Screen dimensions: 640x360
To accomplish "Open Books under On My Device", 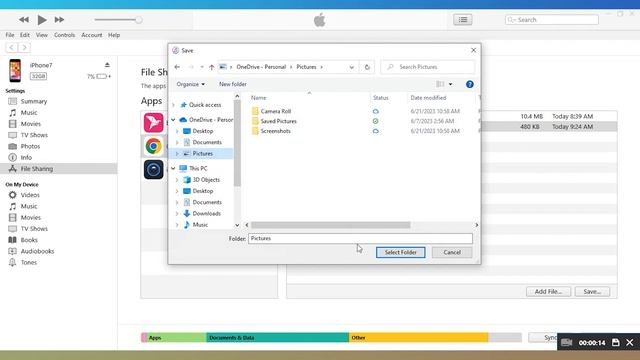I will [29, 240].
